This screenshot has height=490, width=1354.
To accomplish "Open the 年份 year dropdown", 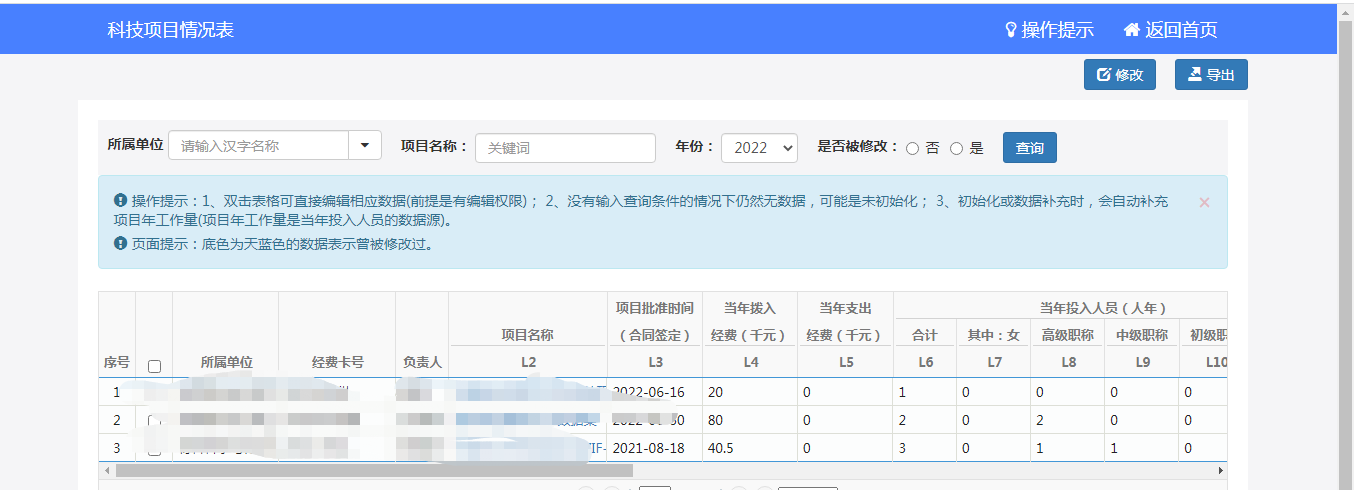I will [758, 147].
